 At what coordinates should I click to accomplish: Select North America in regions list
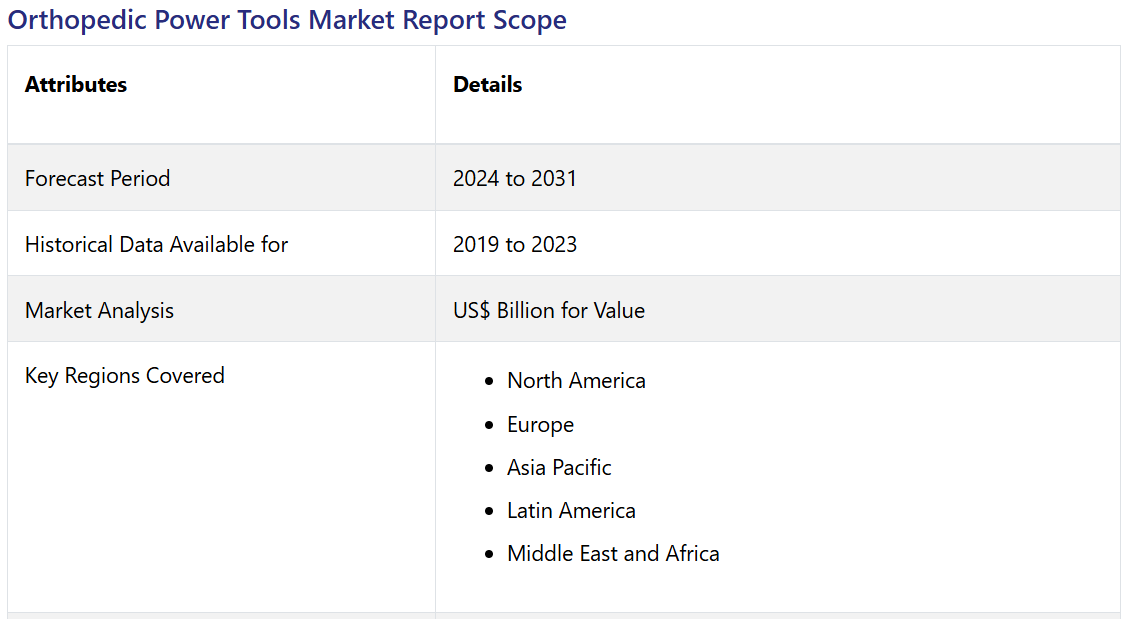576,381
